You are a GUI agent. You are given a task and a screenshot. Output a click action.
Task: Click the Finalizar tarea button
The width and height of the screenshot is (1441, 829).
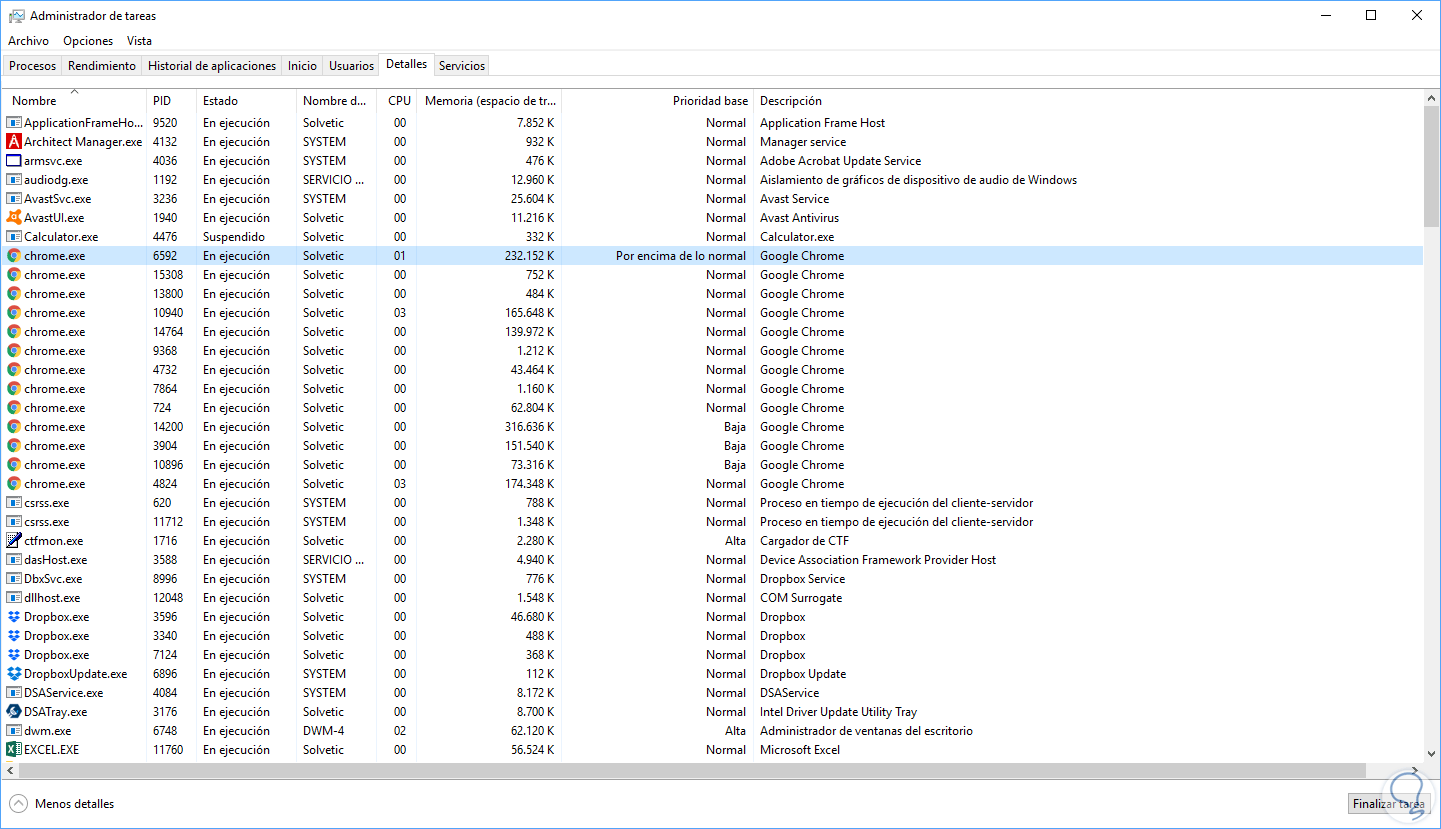[1389, 804]
